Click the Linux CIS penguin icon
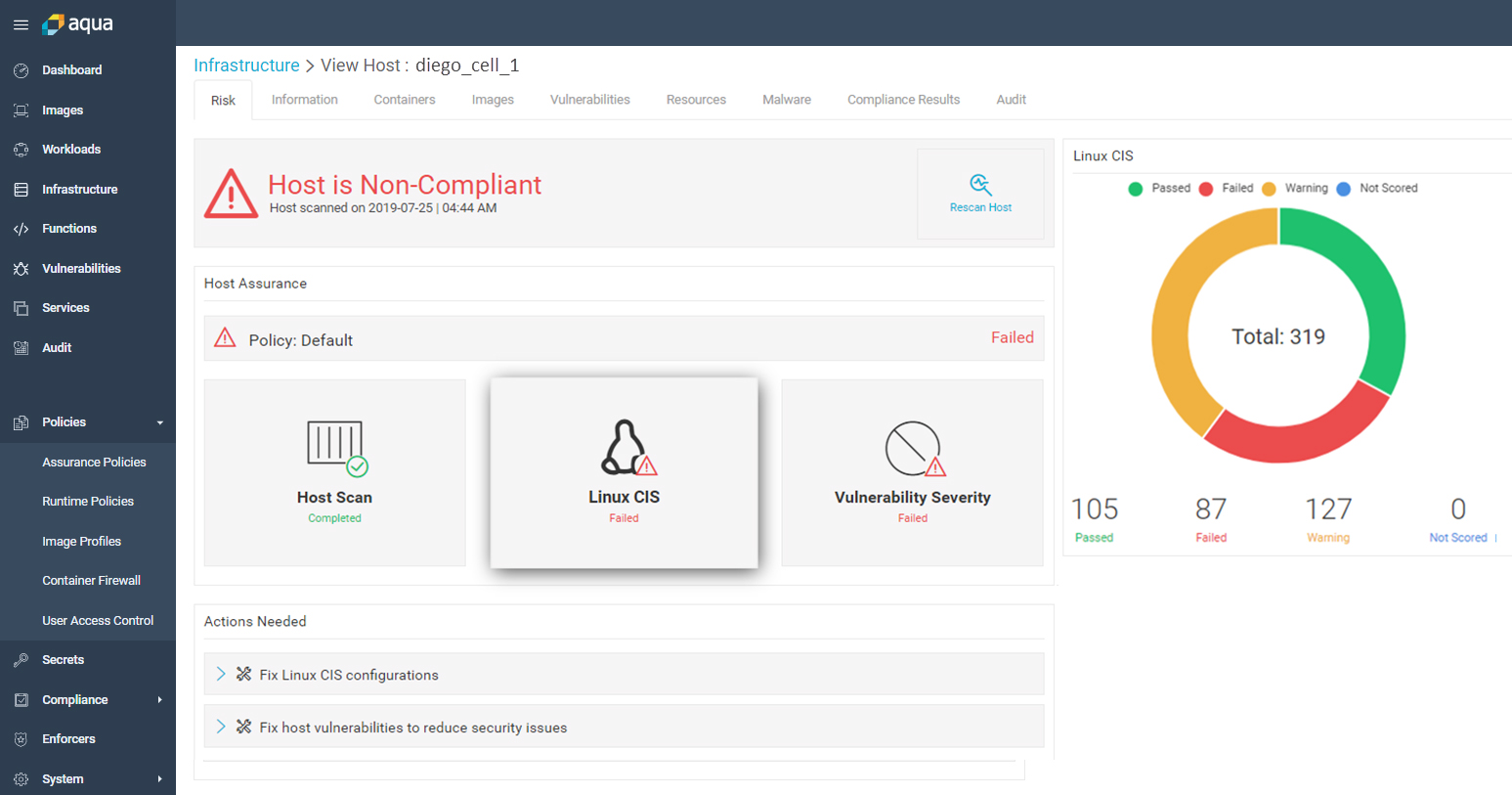 pos(626,448)
